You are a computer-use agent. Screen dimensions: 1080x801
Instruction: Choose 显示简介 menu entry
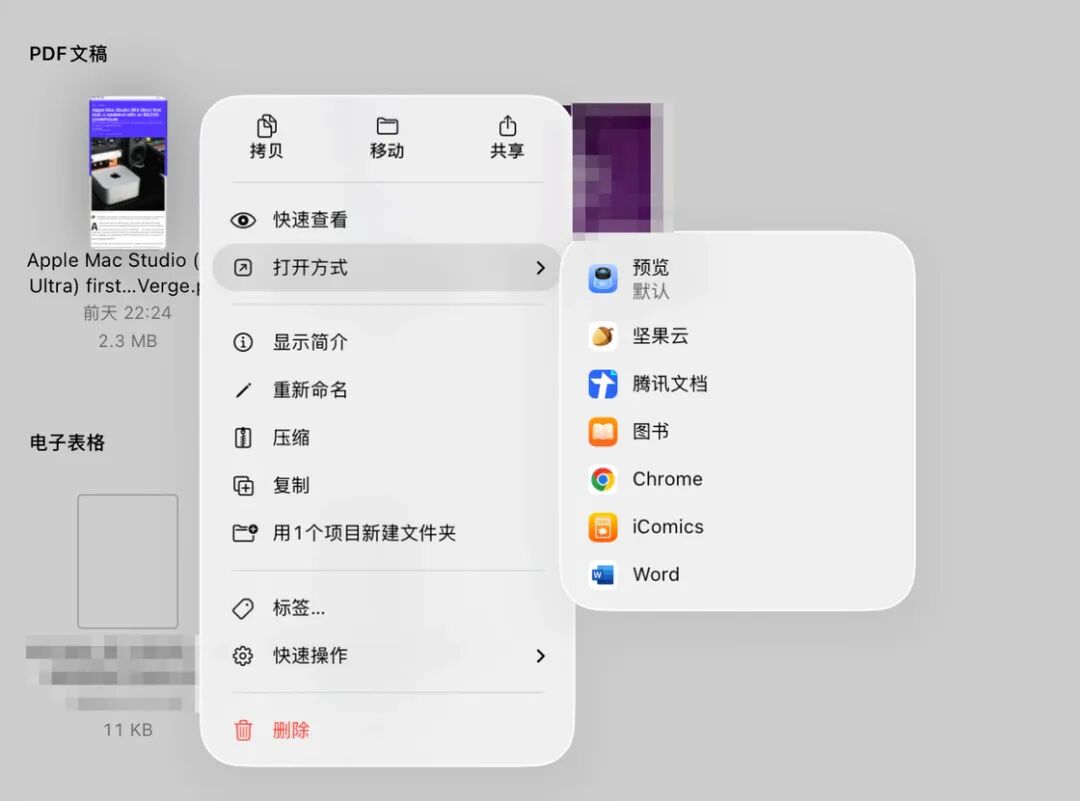point(387,342)
